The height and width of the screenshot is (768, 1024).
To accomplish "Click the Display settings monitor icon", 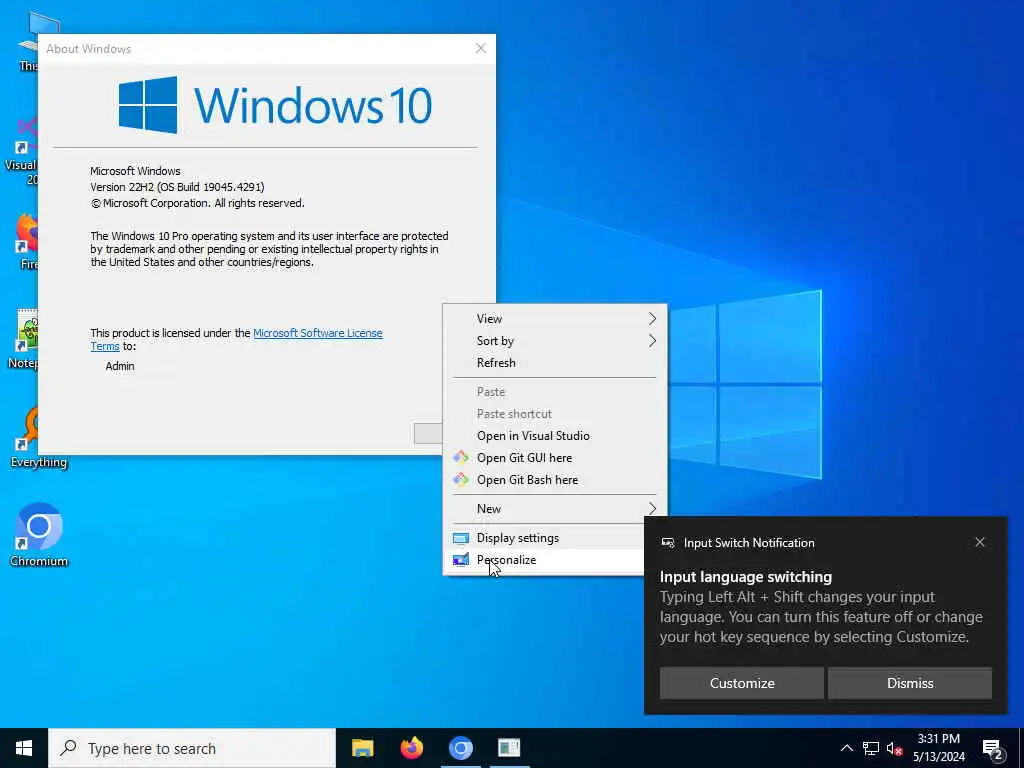I will pos(461,538).
